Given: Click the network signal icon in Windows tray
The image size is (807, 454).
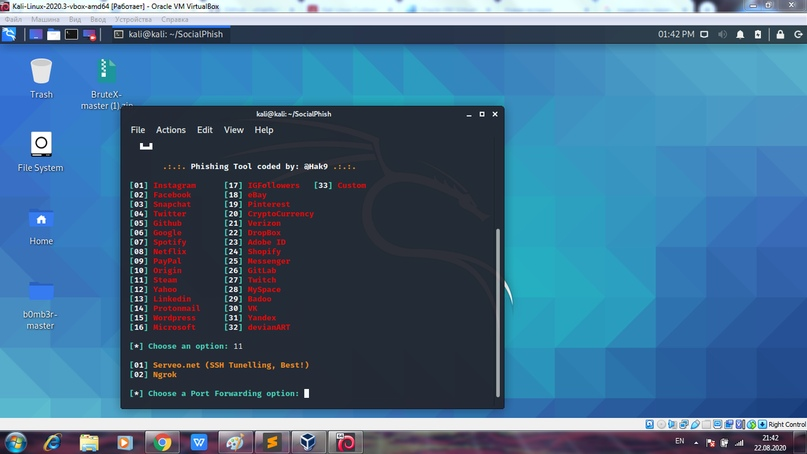Looking at the screenshot, I should [739, 443].
